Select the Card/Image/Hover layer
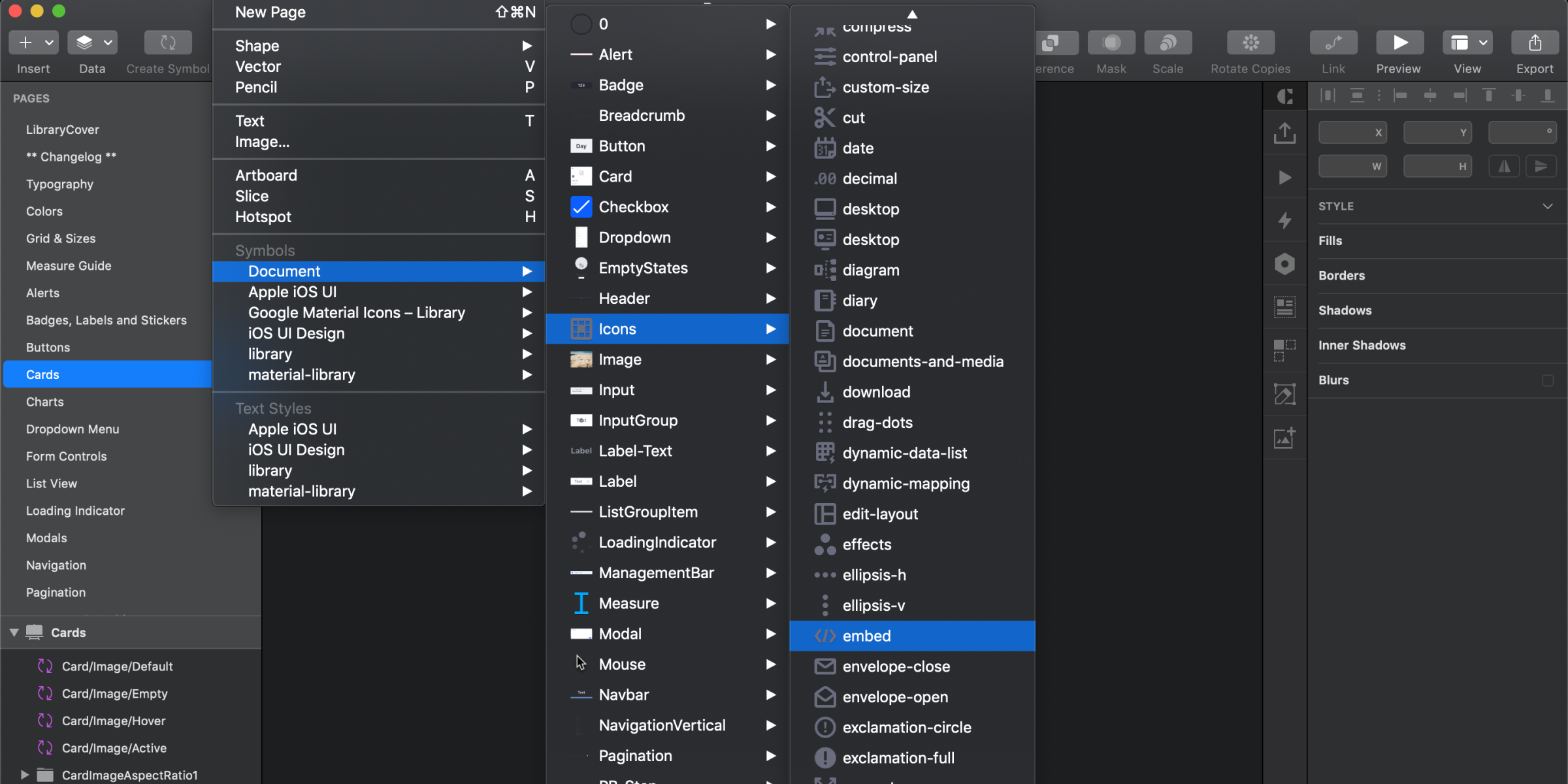The image size is (1568, 784). coord(114,721)
